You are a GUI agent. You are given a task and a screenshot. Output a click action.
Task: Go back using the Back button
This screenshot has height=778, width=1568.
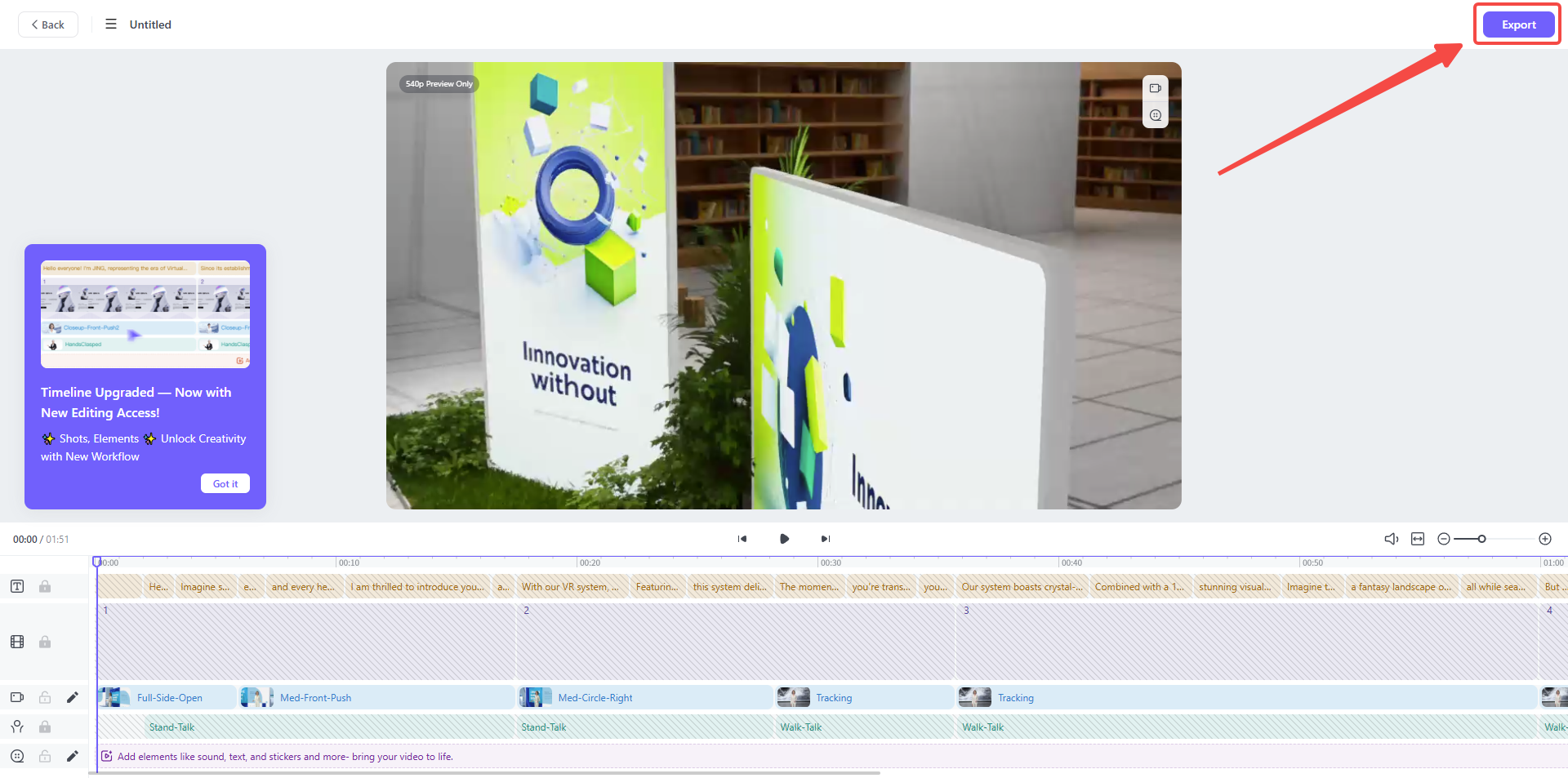coord(48,24)
